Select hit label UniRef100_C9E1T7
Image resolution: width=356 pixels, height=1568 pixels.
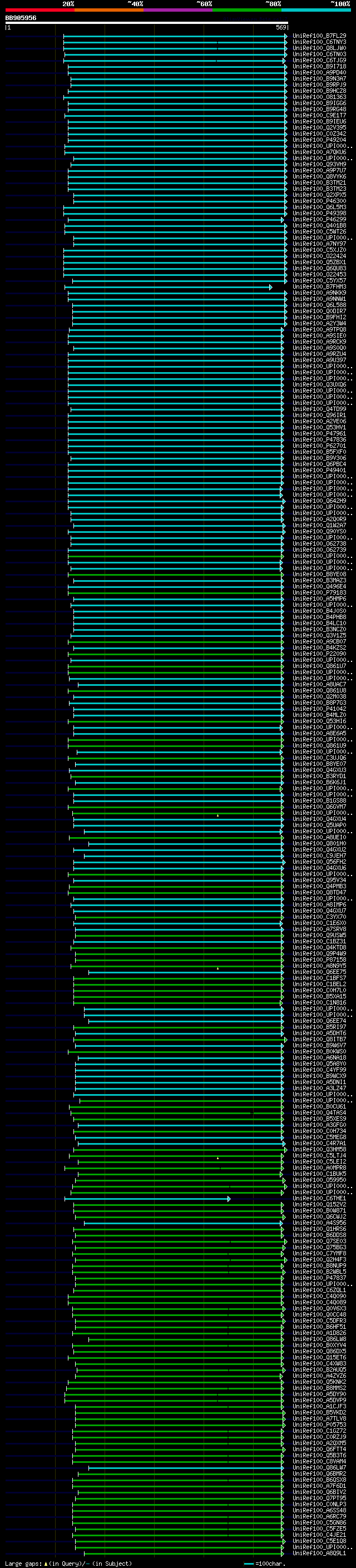(x=319, y=116)
